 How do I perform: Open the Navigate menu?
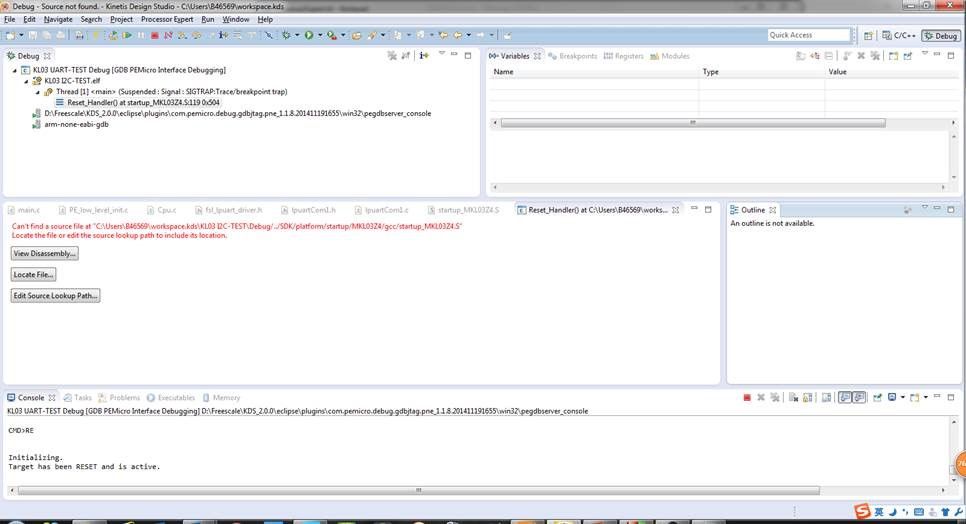pyautogui.click(x=58, y=19)
